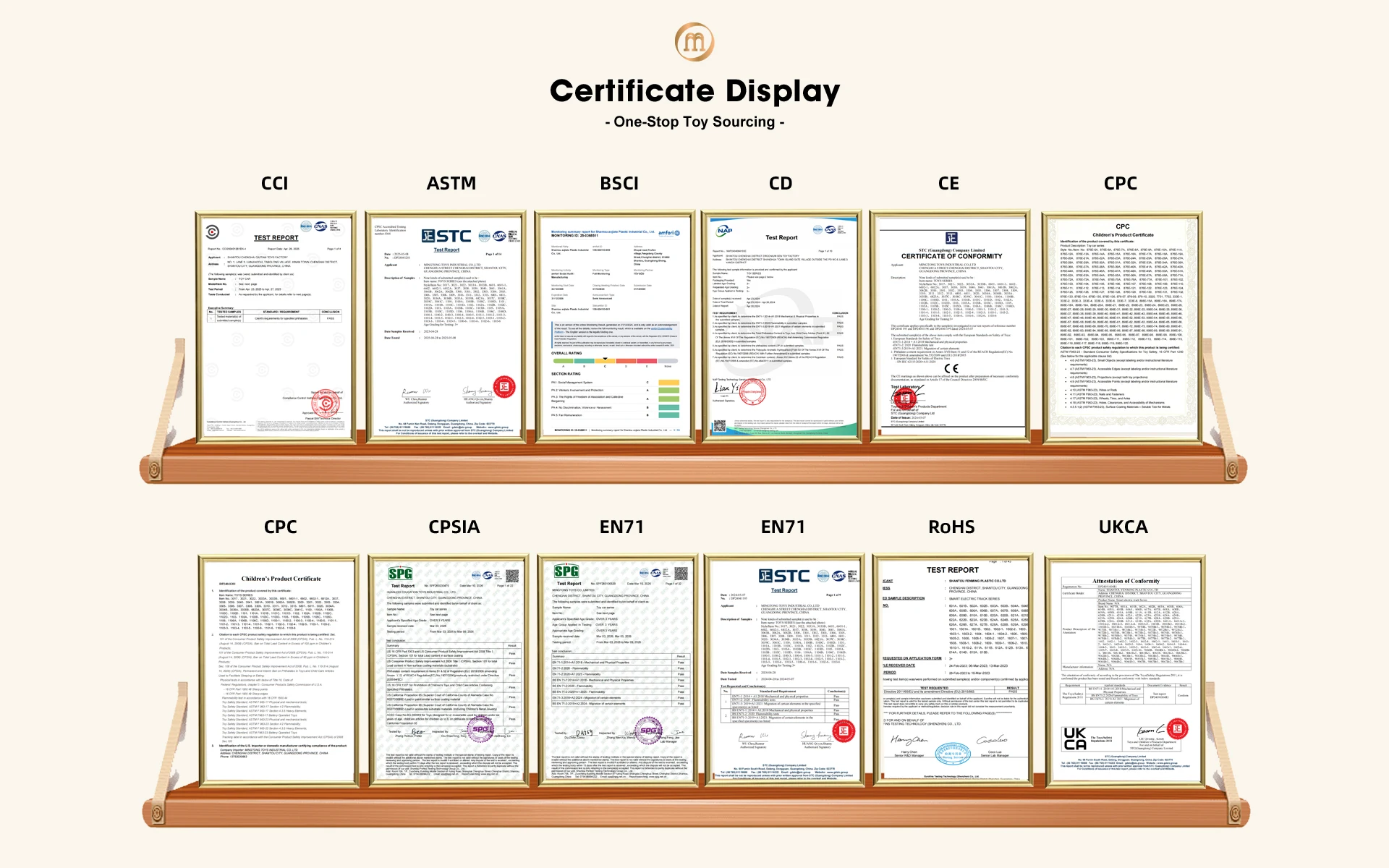Open the EN71 STC test report

click(x=784, y=671)
